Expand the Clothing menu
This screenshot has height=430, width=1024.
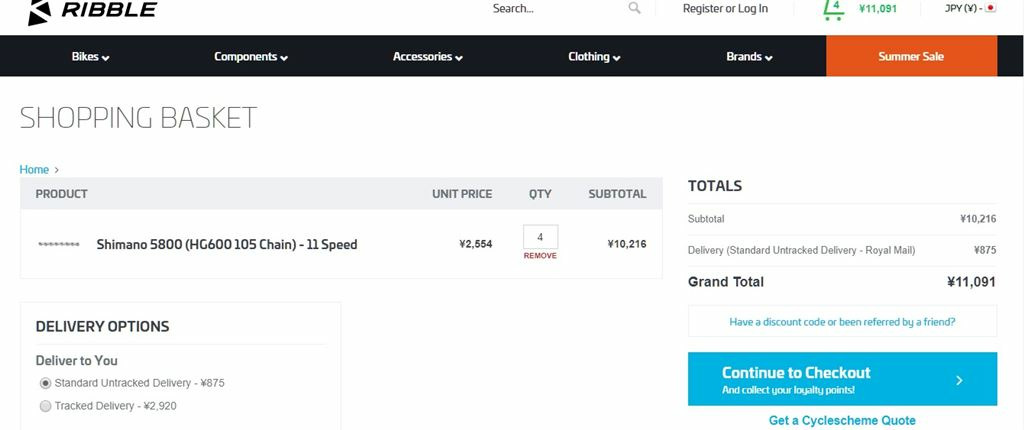[x=594, y=56]
